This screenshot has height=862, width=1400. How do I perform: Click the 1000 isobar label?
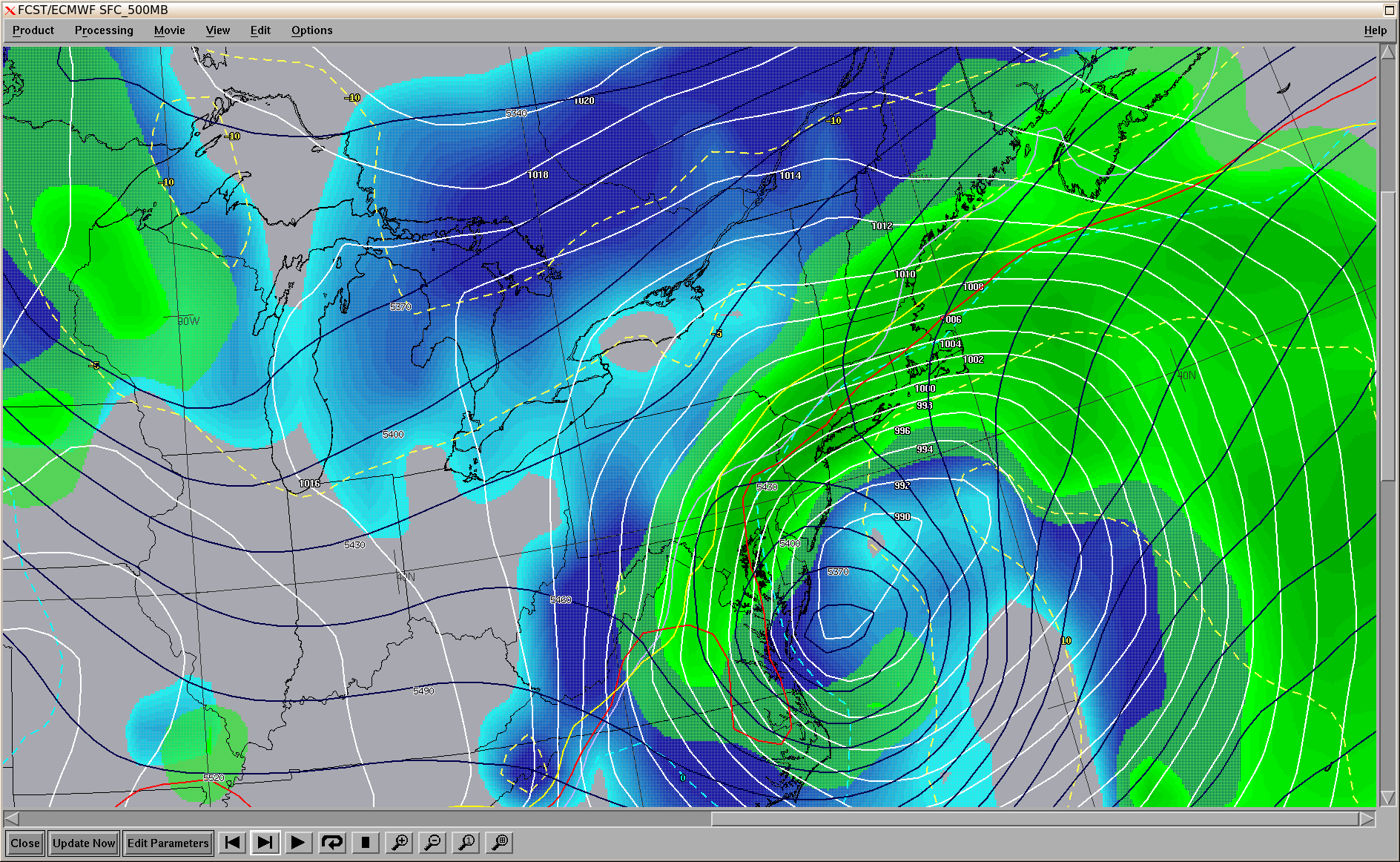point(925,389)
